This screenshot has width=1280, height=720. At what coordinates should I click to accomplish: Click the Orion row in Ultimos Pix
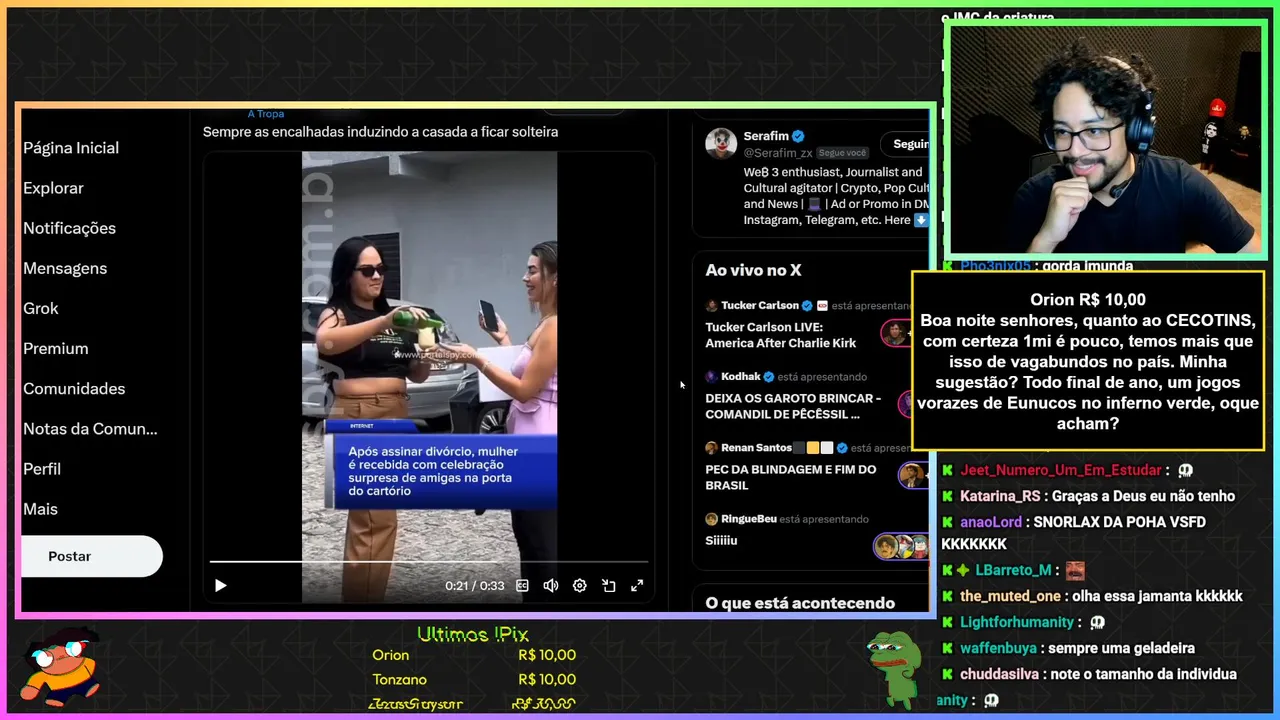click(x=474, y=655)
